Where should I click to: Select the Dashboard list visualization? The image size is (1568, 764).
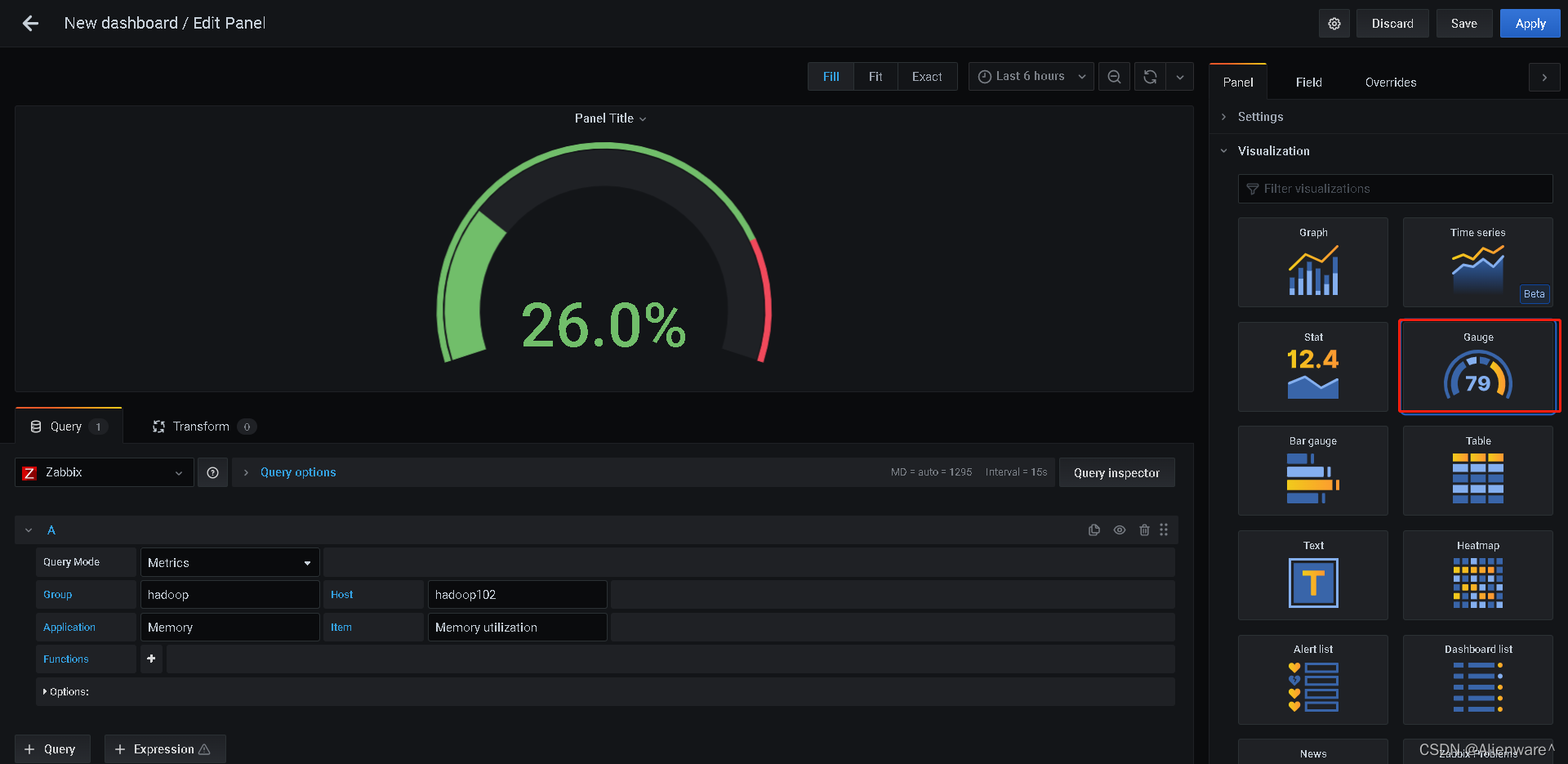(x=1478, y=680)
